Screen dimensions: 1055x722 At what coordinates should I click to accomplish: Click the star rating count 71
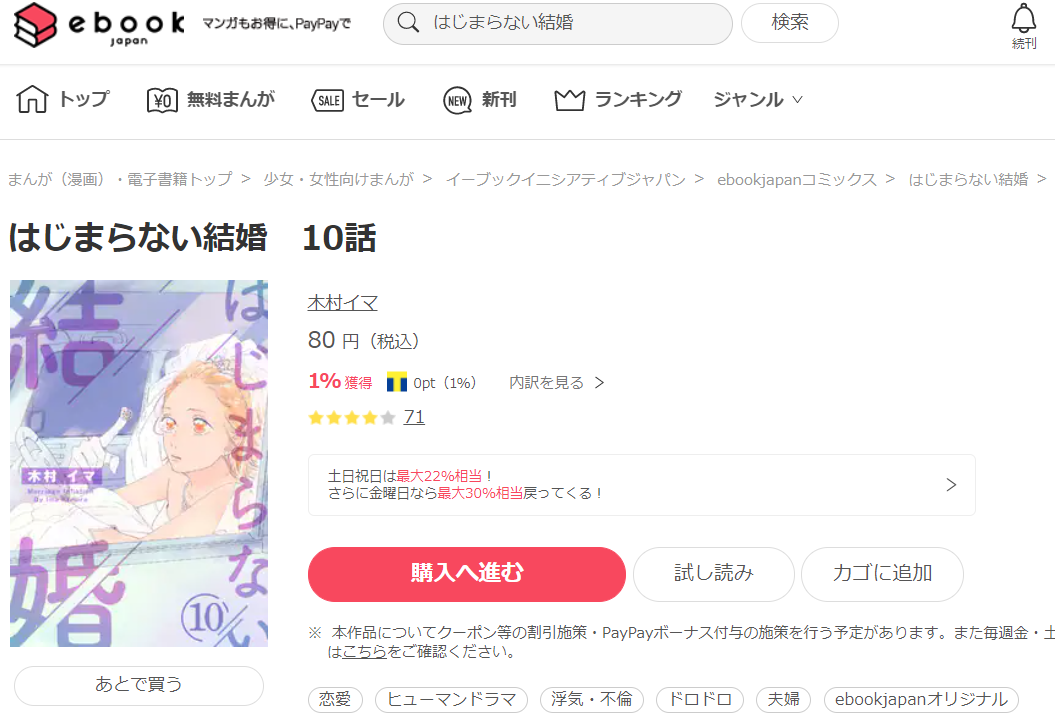click(x=414, y=417)
